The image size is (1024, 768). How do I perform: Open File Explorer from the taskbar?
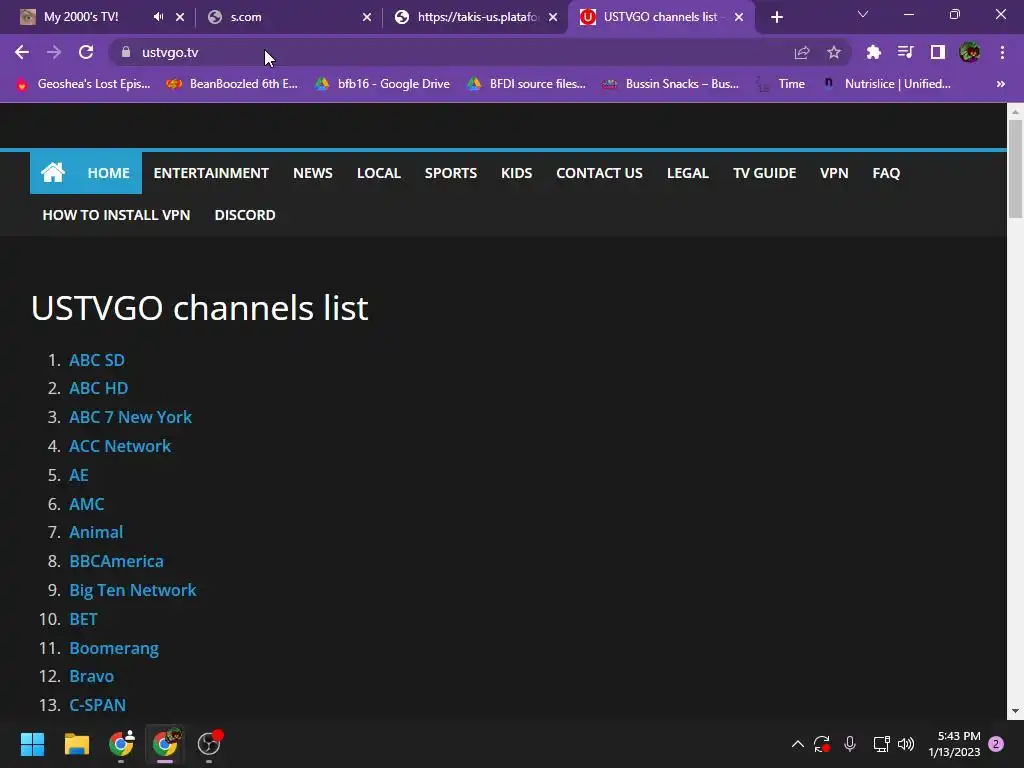pyautogui.click(x=76, y=744)
